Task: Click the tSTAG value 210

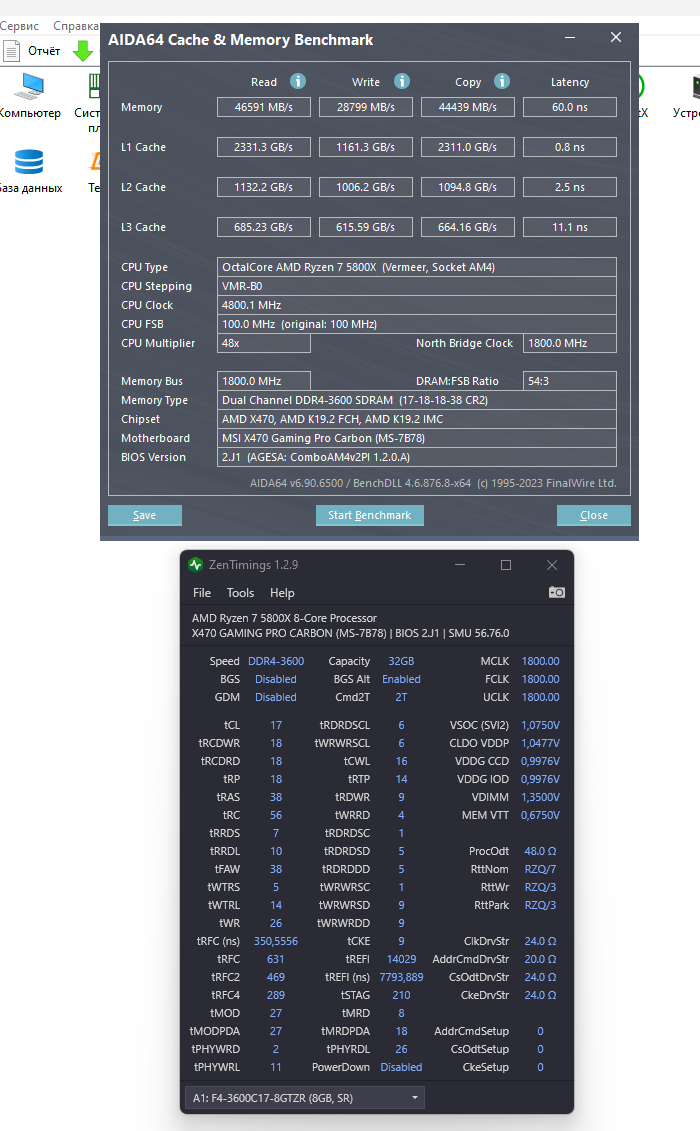Action: 401,995
